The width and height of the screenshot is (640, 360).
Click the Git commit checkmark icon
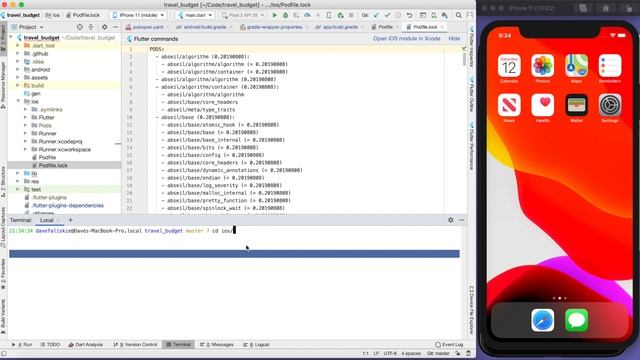[387, 15]
